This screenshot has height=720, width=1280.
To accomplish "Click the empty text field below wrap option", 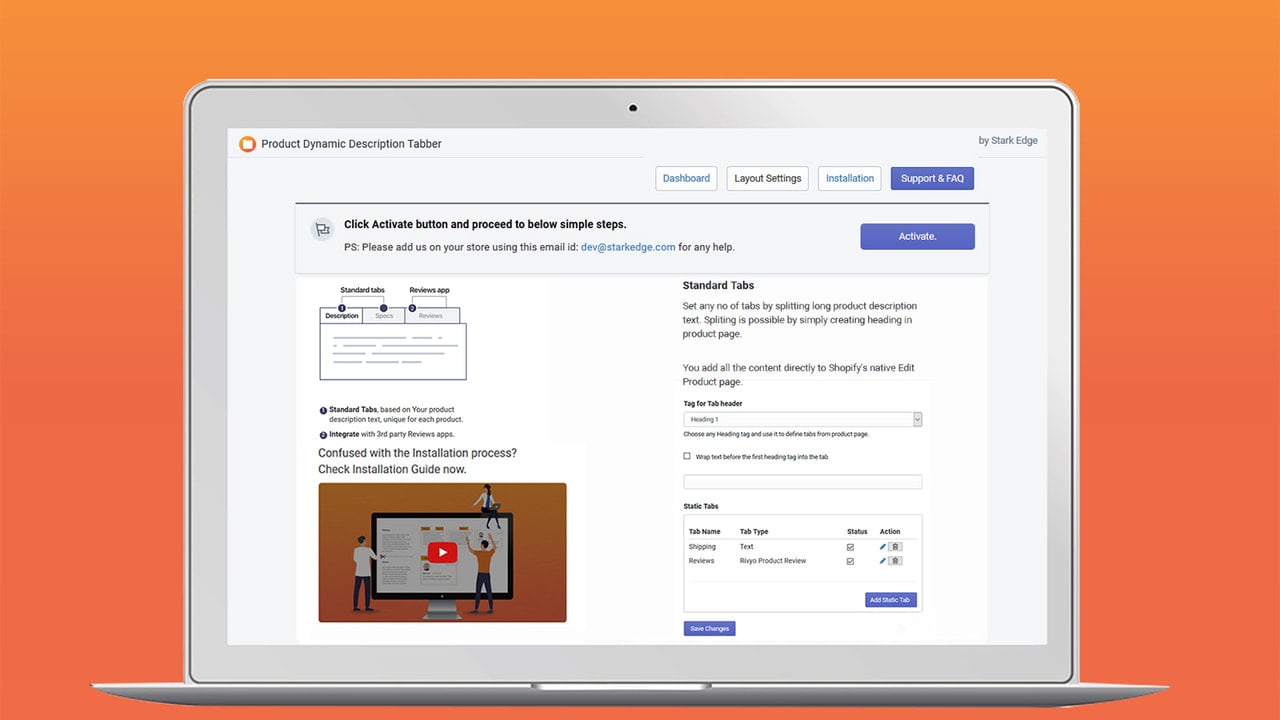I will 803,482.
